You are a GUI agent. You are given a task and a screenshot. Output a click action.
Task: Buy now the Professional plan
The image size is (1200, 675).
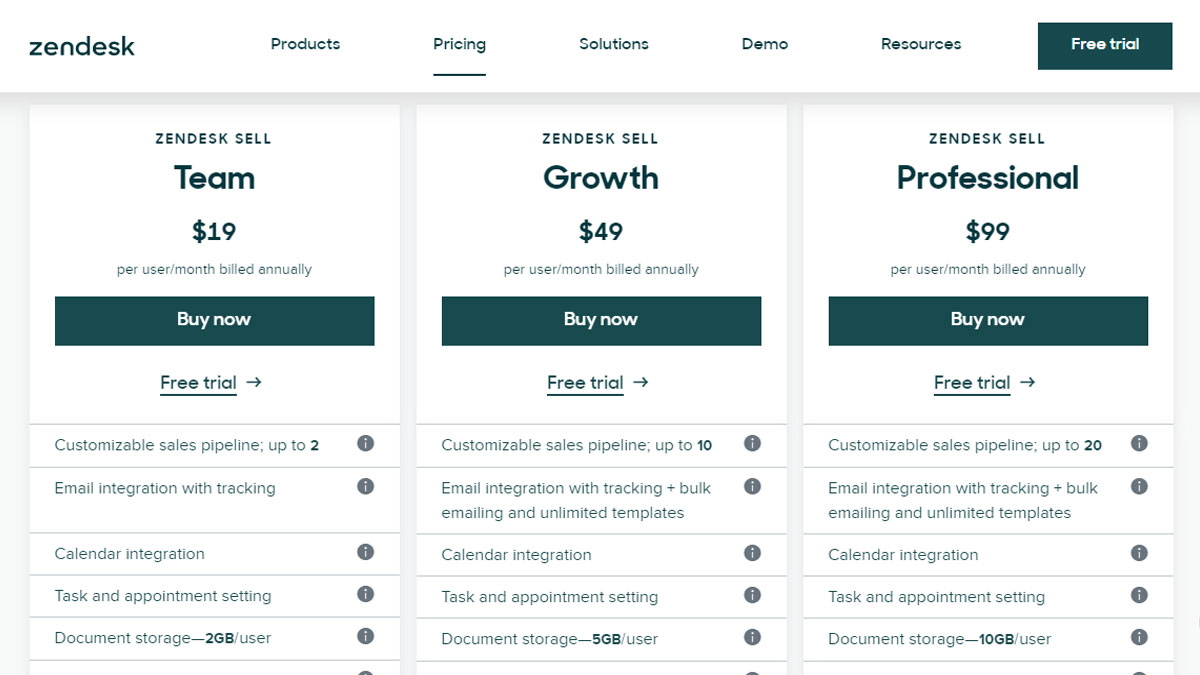[988, 321]
